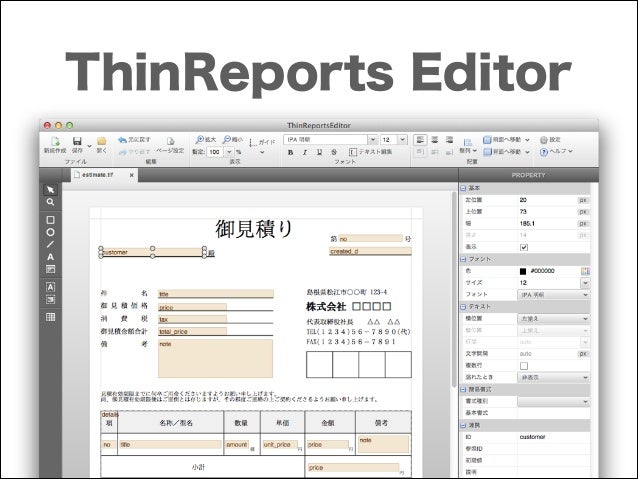Viewport: 638px width, 479px height.
Task: Select the note block in the form
Action: [x=215, y=359]
